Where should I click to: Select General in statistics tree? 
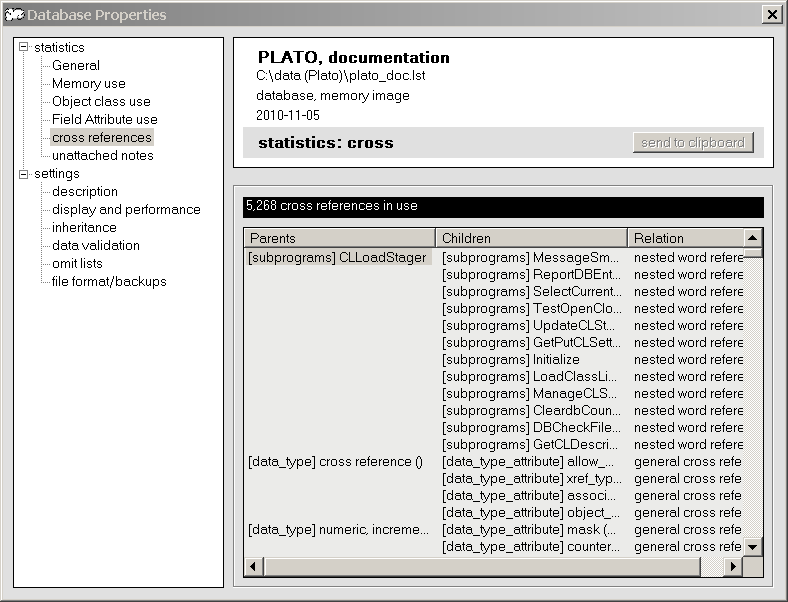(76, 66)
